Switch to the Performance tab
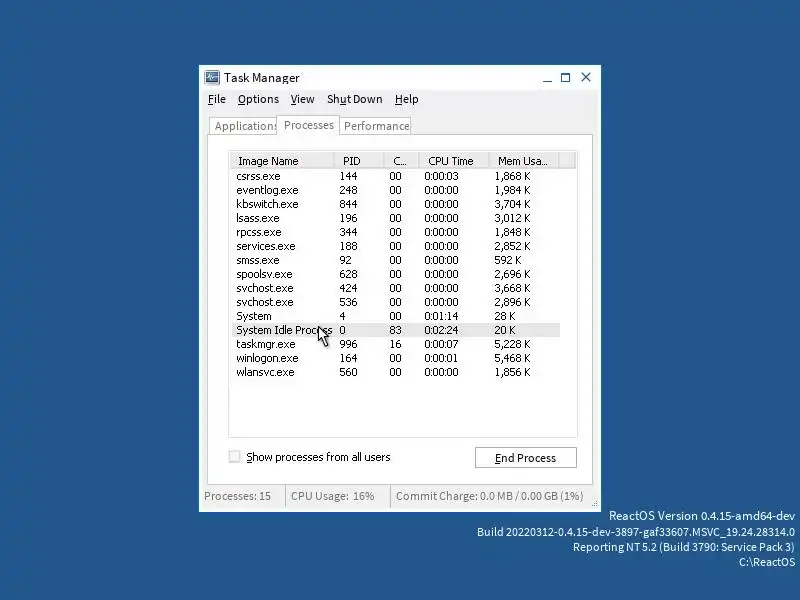The height and width of the screenshot is (600, 800). [x=376, y=126]
